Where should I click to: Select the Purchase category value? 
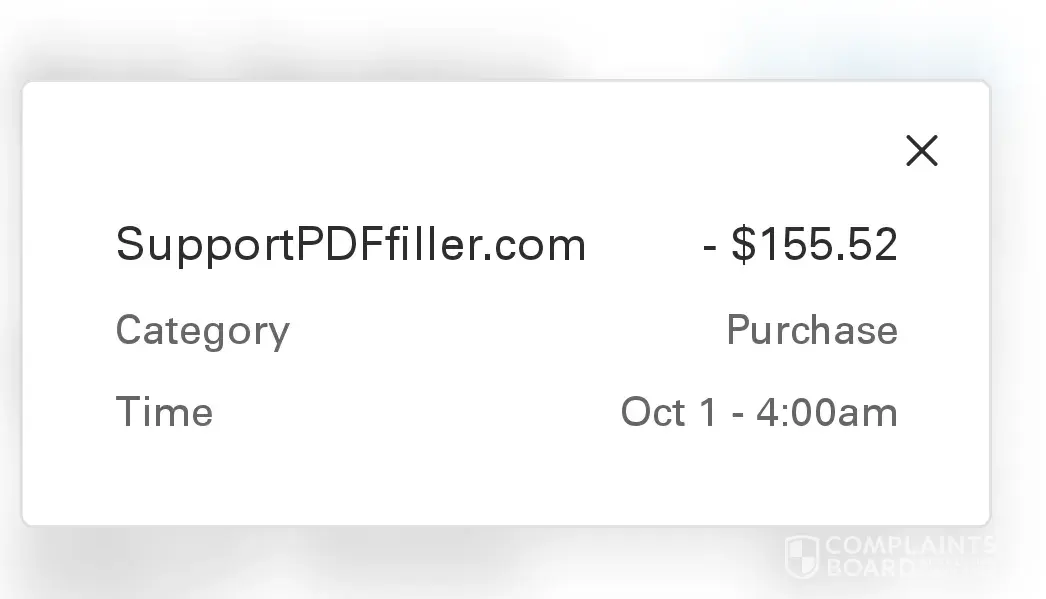(x=811, y=331)
